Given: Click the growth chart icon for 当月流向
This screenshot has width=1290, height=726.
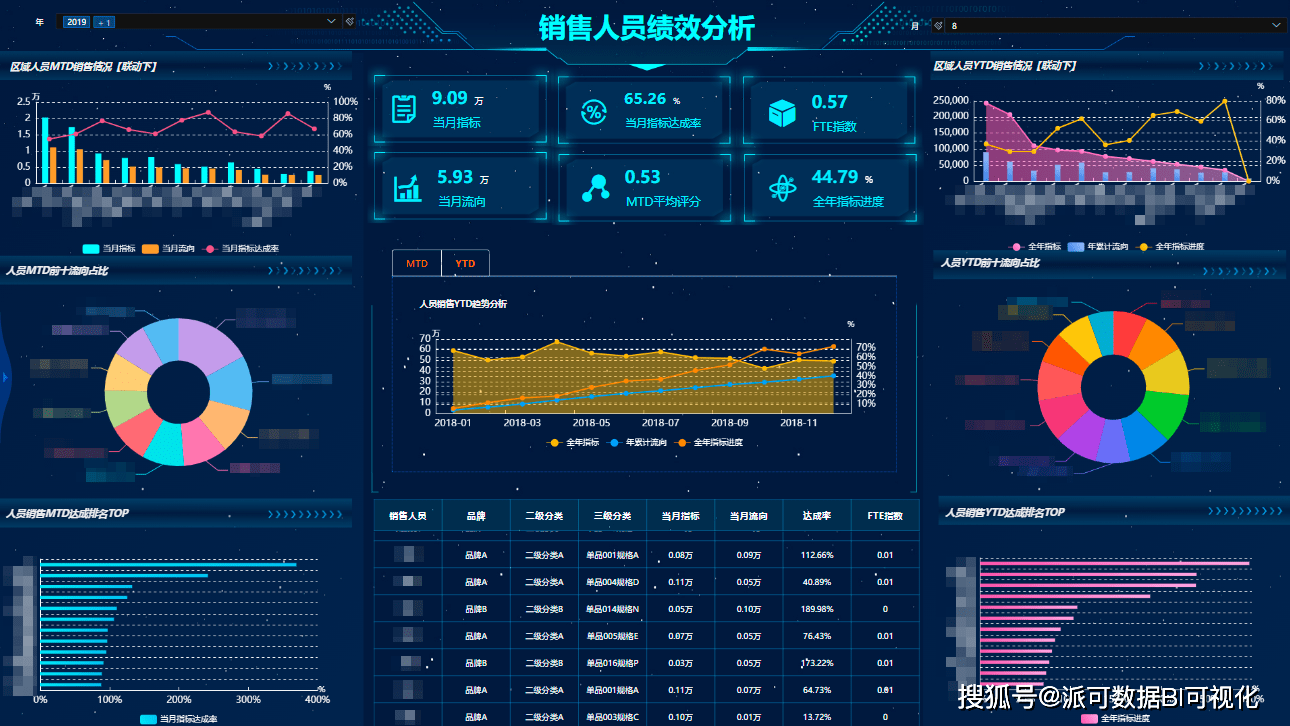Looking at the screenshot, I should (407, 188).
